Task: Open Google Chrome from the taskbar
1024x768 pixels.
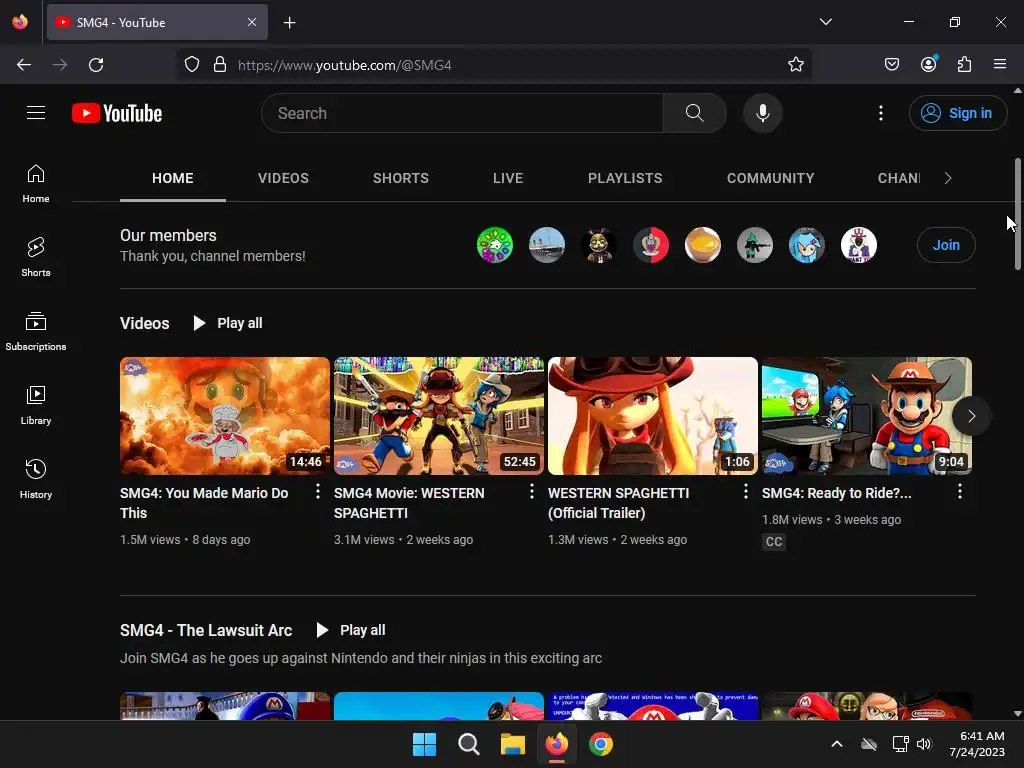Action: (x=601, y=744)
